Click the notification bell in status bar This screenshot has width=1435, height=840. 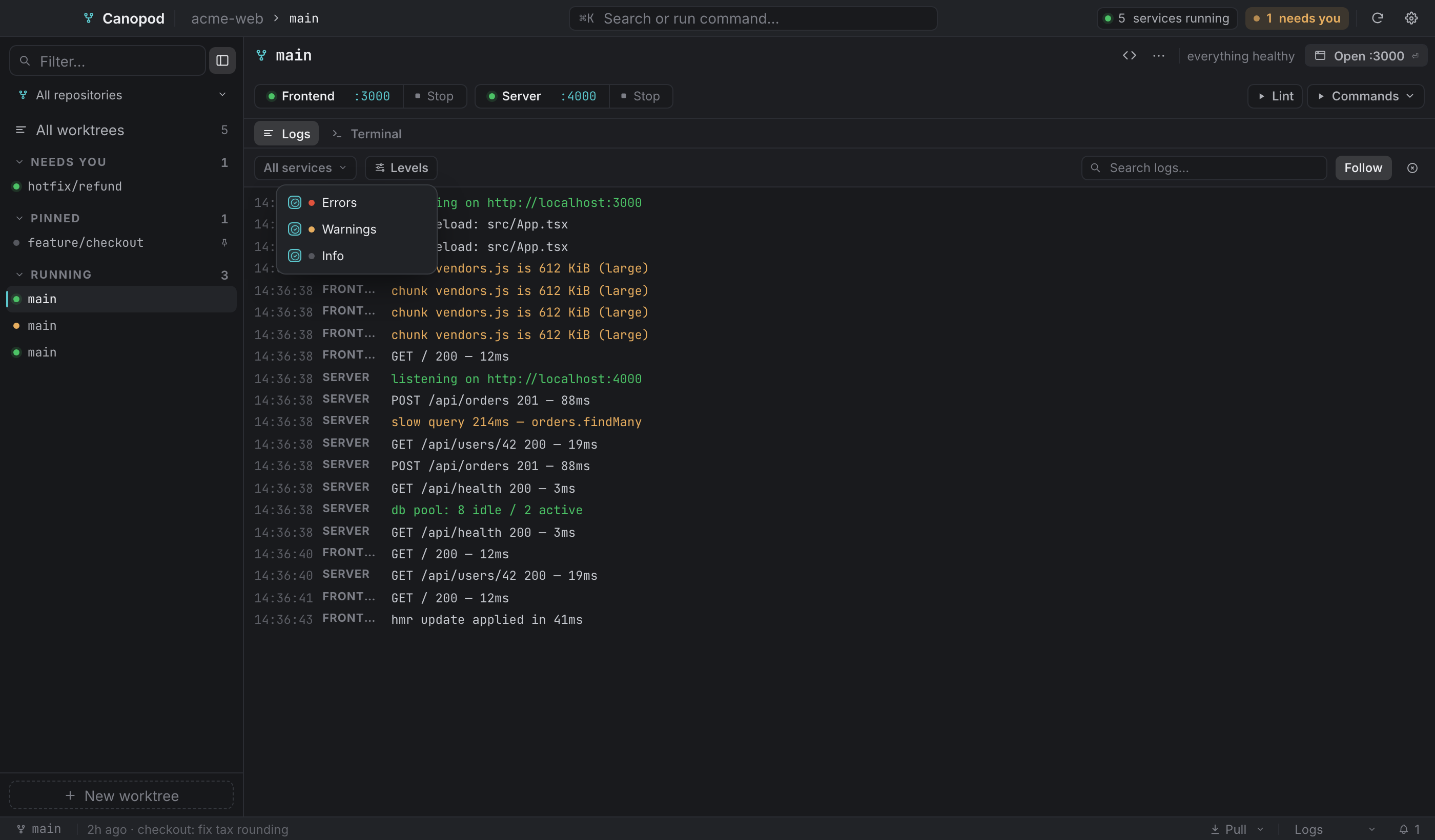coord(1404,829)
